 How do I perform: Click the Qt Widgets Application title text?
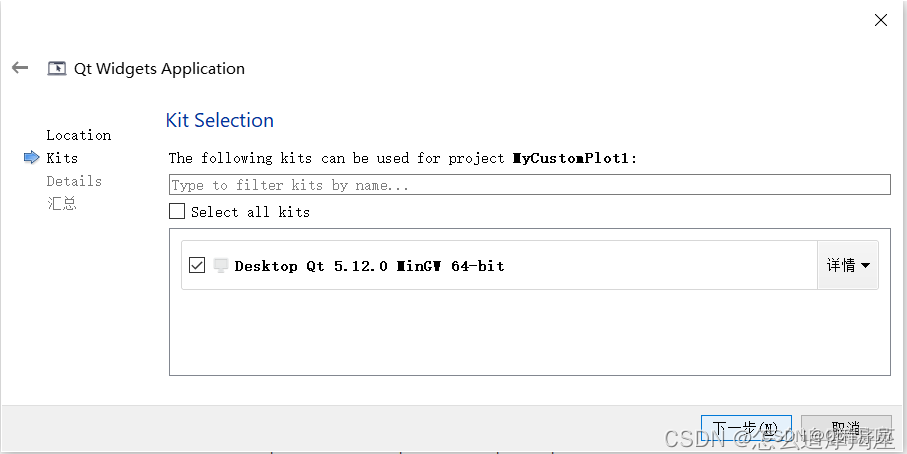(x=159, y=68)
